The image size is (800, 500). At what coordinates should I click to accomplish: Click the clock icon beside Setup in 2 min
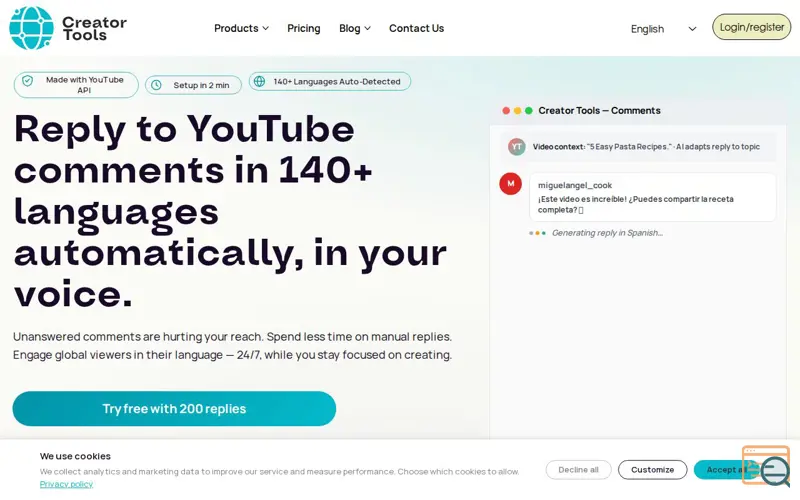pyautogui.click(x=157, y=85)
